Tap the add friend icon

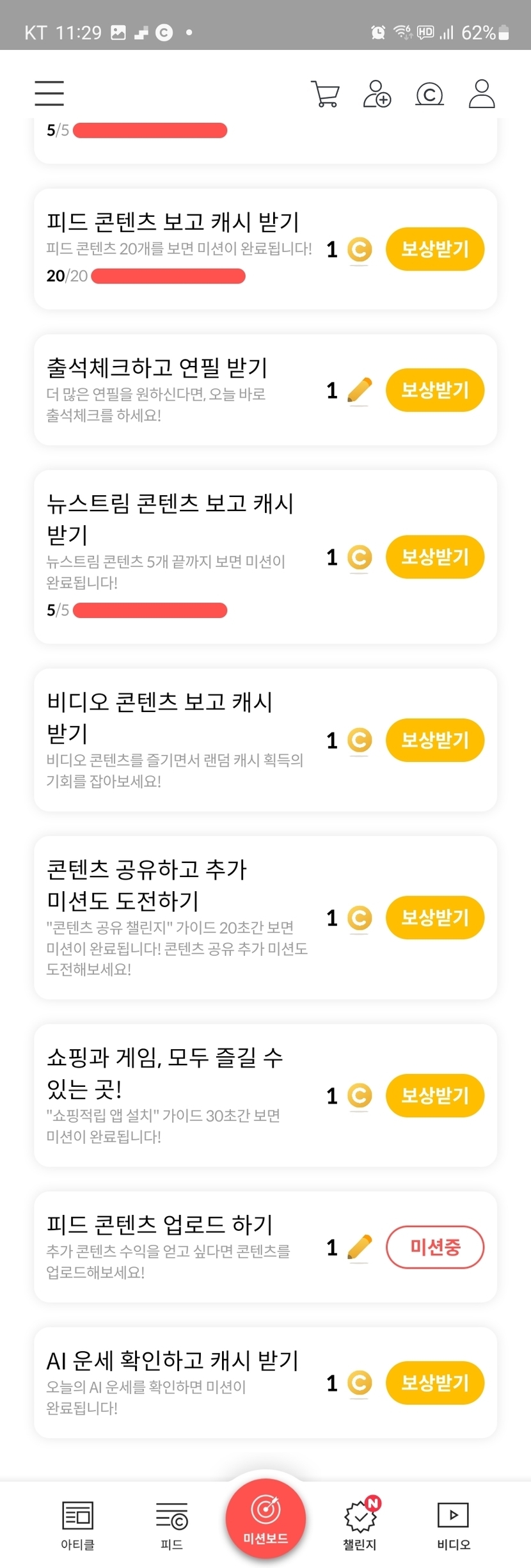point(377,94)
